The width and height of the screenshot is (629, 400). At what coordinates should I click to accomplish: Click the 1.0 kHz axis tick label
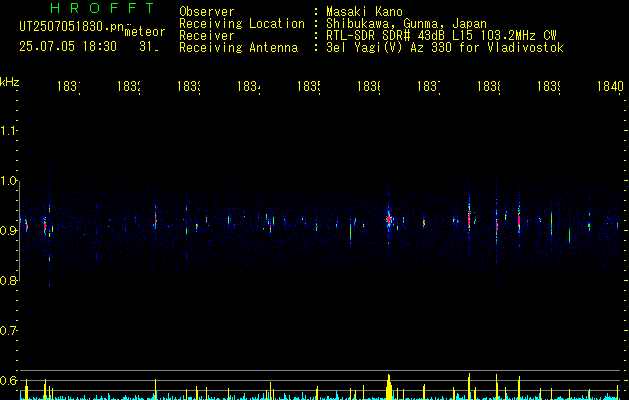[8, 181]
